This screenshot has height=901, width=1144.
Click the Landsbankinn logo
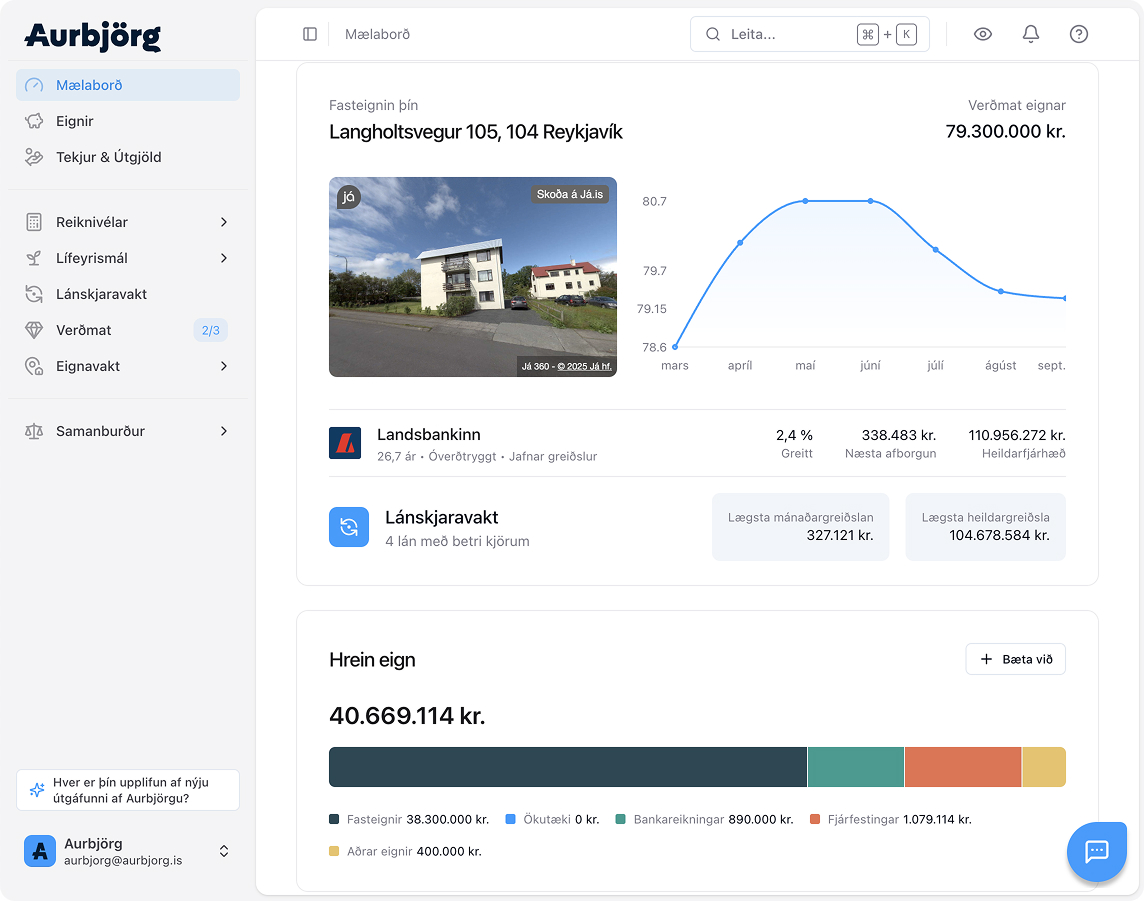345,443
